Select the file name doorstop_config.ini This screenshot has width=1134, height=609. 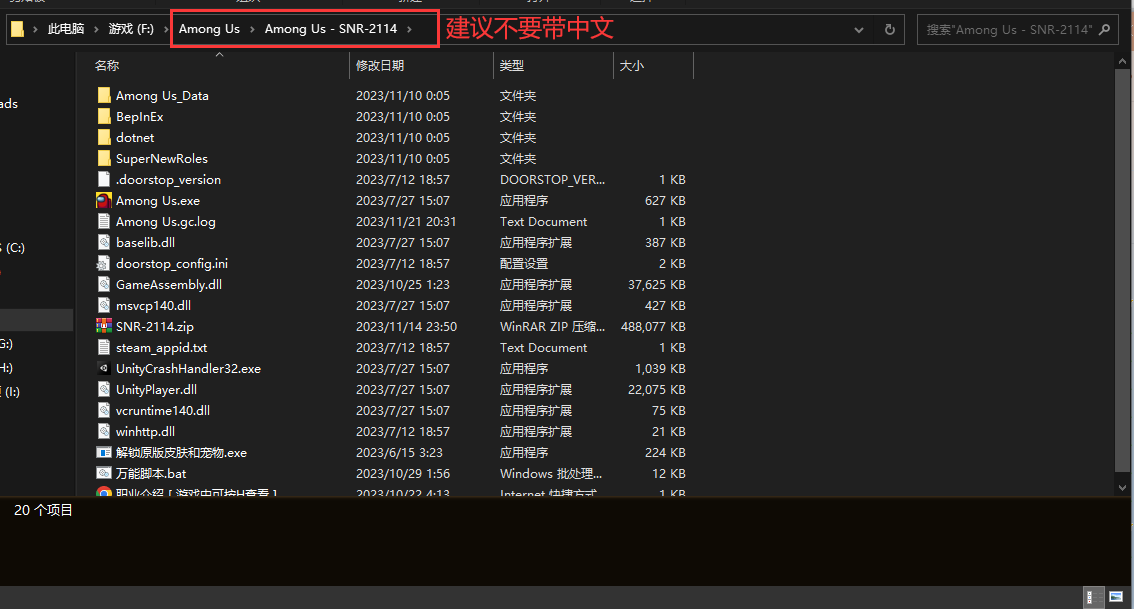[171, 263]
